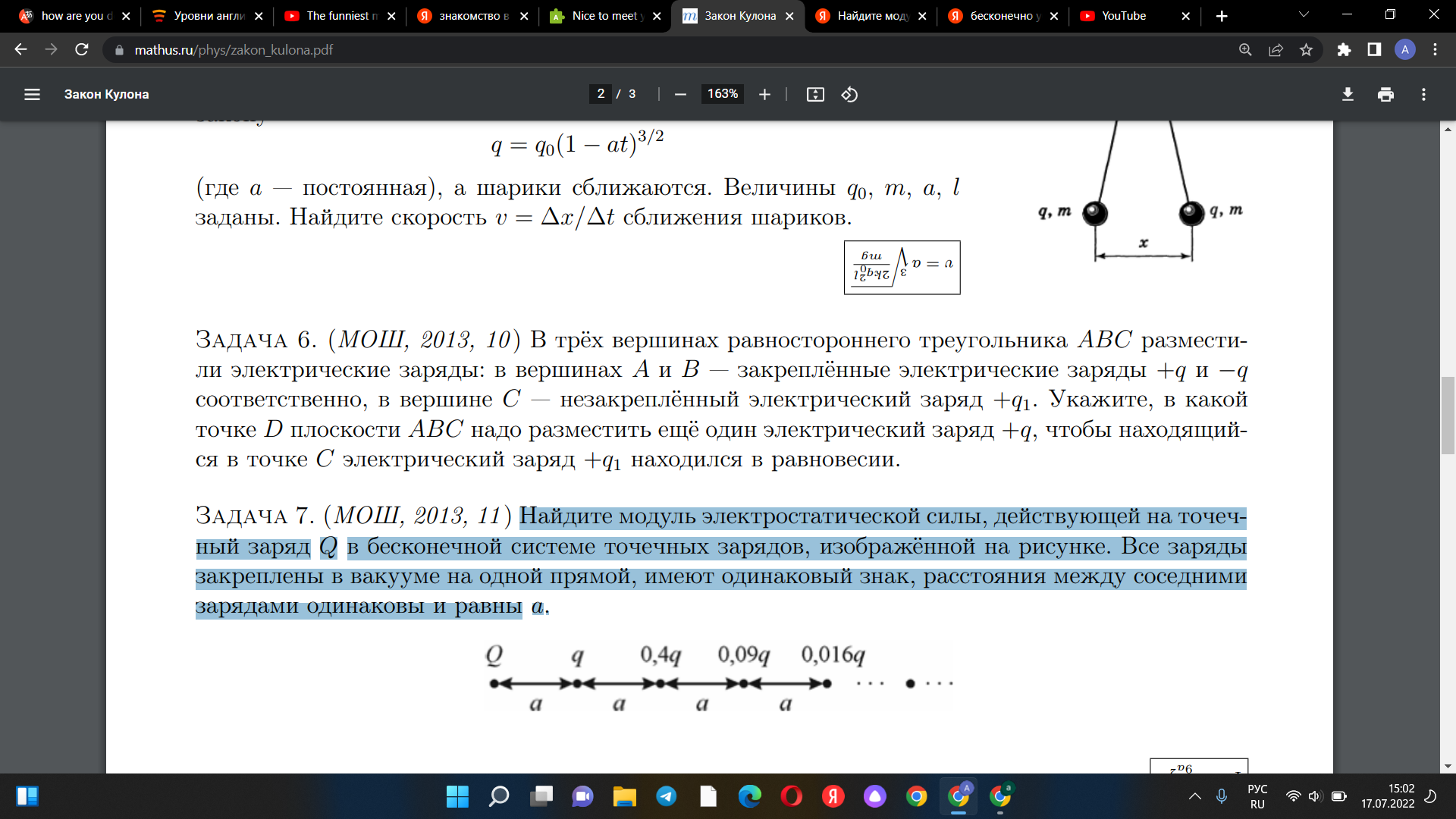Show hidden system tray icons
1456x819 pixels.
[x=1194, y=796]
